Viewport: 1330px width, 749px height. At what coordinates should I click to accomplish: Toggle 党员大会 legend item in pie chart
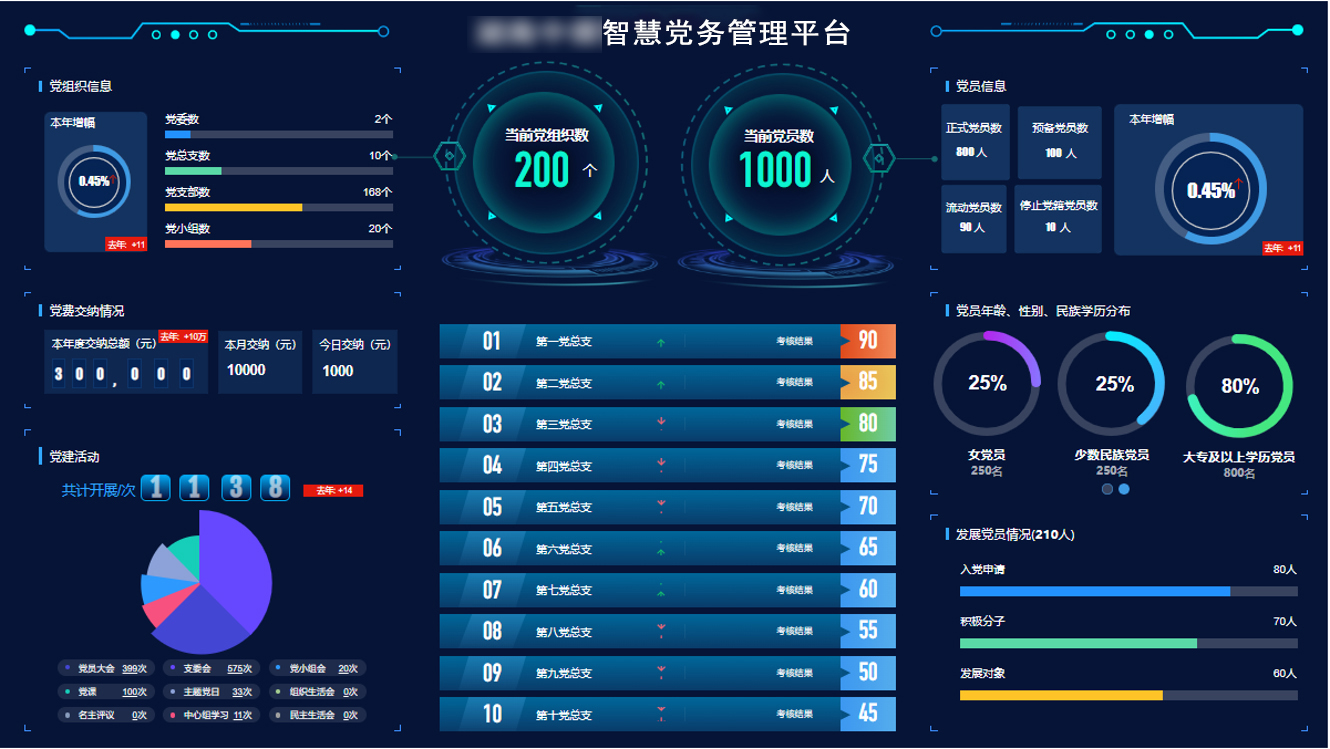point(107,668)
